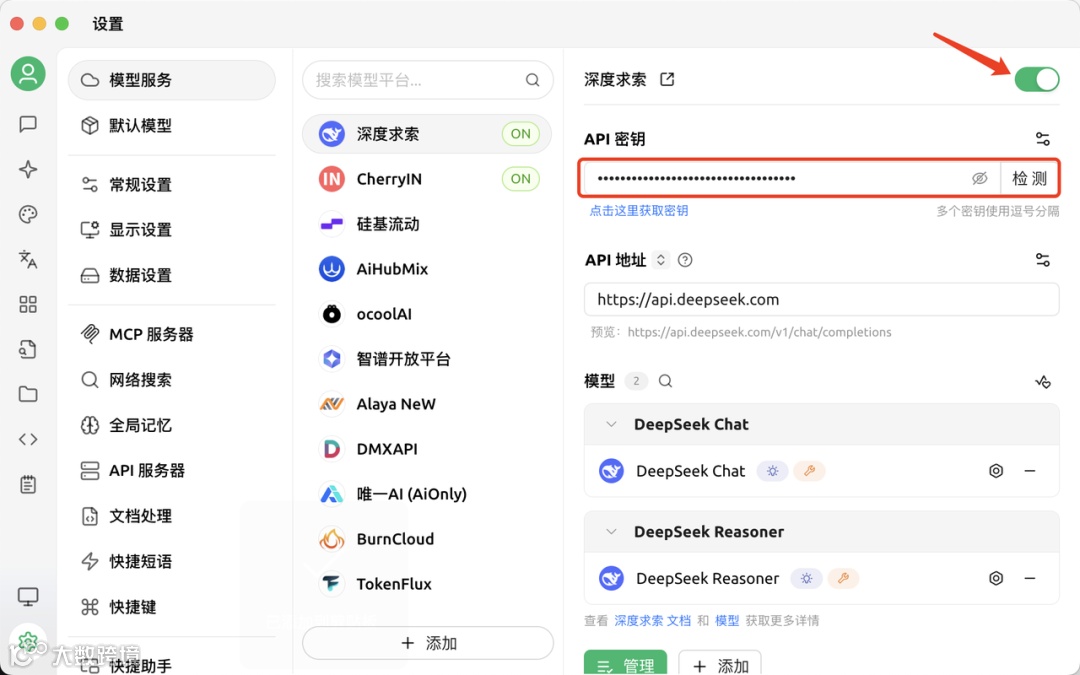Click 添加 button next to 管理
Viewport: 1080px width, 675px height.
(x=720, y=663)
